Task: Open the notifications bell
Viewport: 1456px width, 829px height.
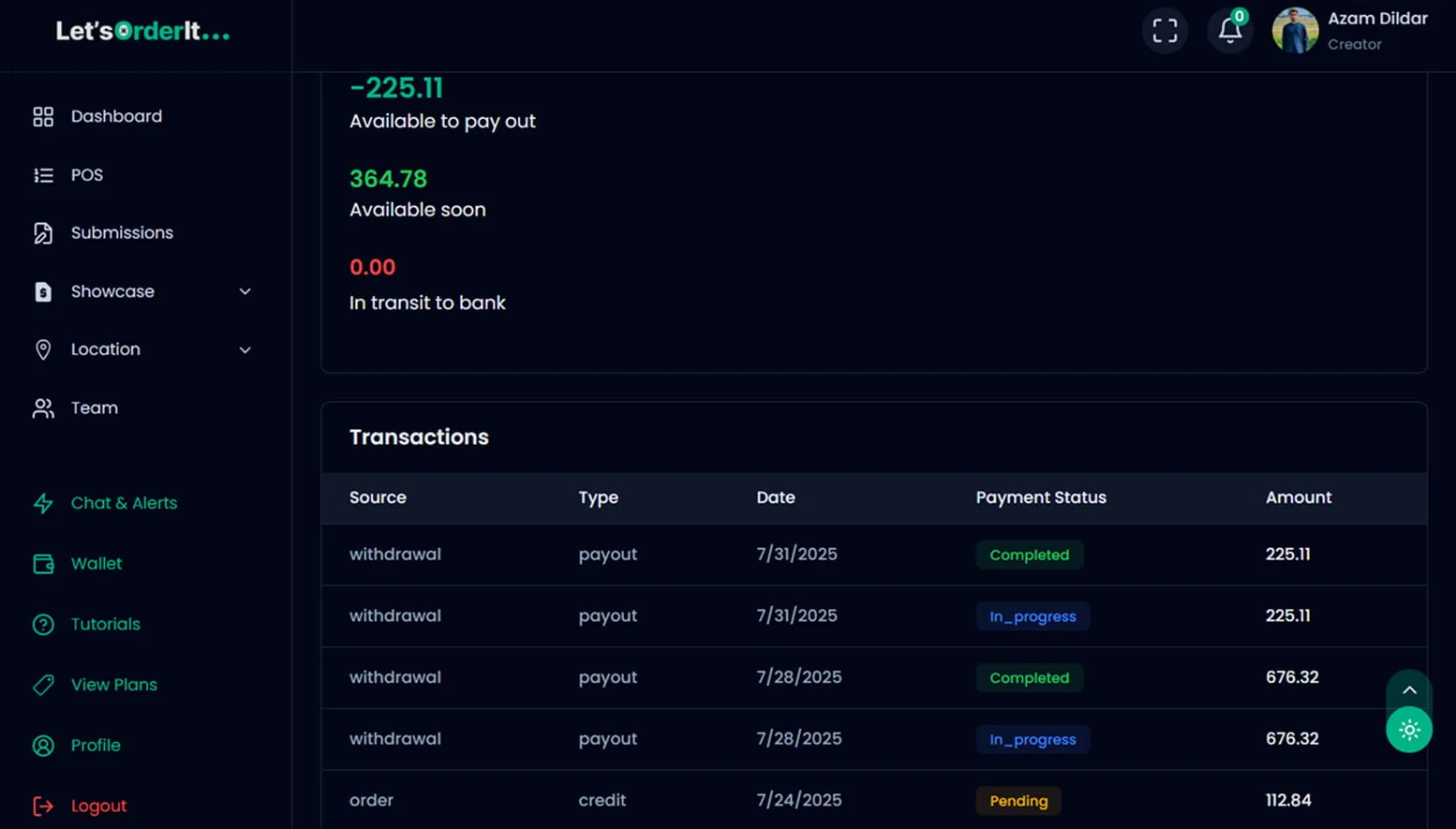Action: click(x=1229, y=31)
